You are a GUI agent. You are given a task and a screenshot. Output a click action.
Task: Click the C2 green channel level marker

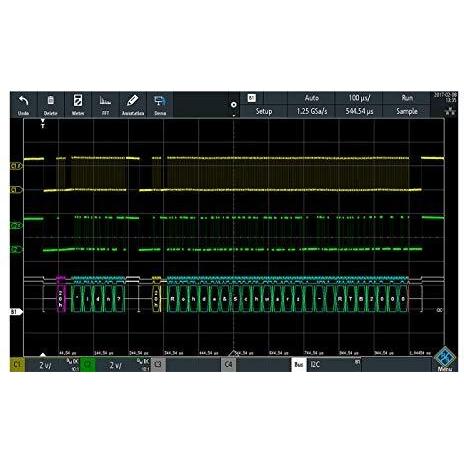tap(16, 249)
